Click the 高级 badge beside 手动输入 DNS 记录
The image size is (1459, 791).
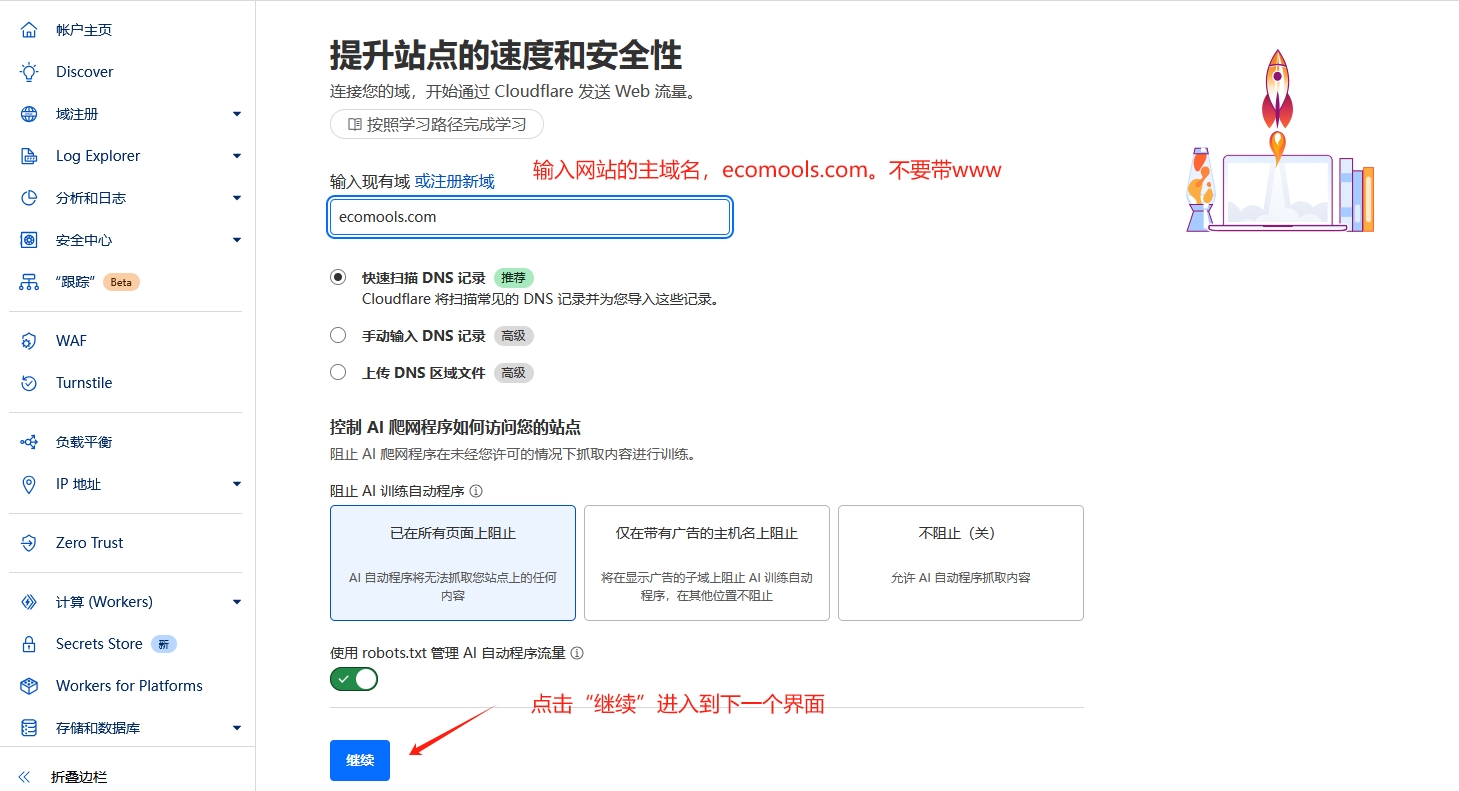(514, 336)
